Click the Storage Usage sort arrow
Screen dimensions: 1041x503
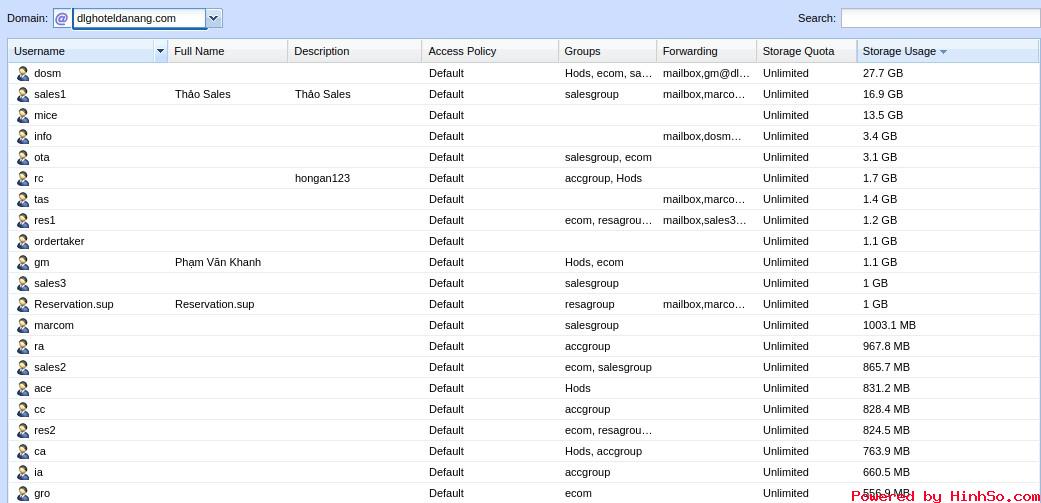click(943, 52)
